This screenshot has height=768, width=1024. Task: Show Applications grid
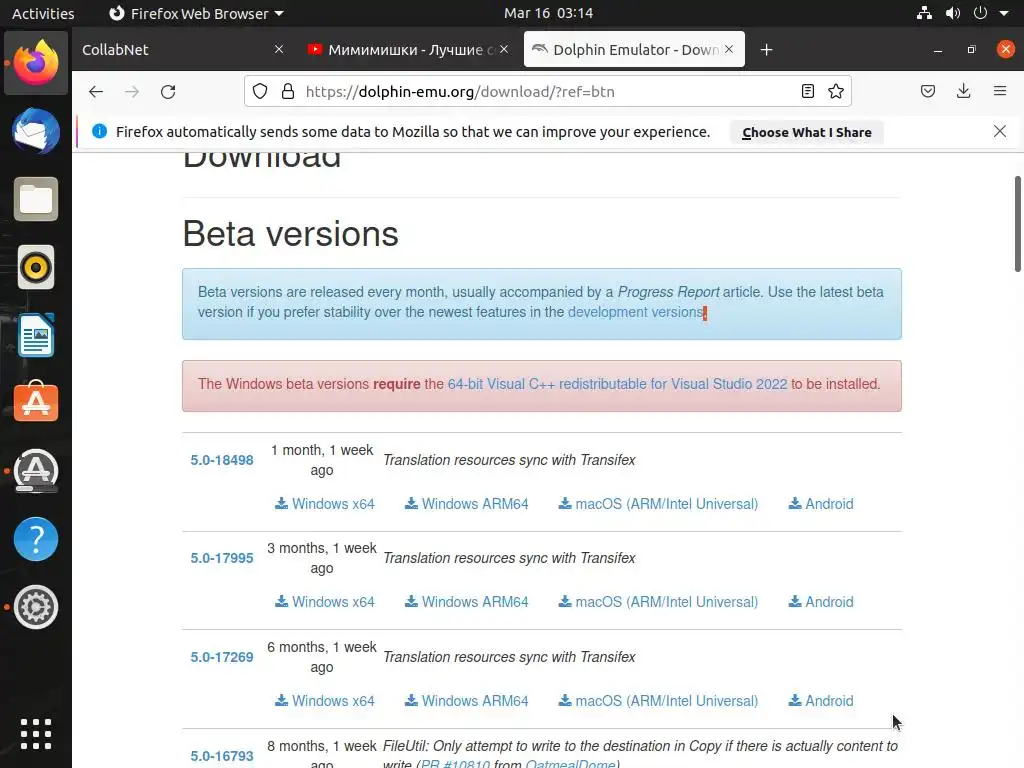click(36, 734)
